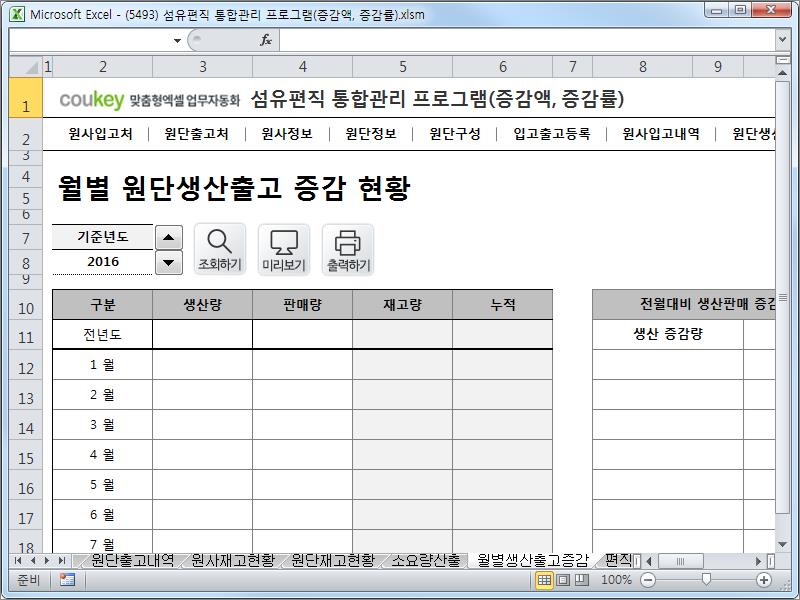Image resolution: width=800 pixels, height=600 pixels.
Task: Click vertical scrollbar up arrow
Action: click(782, 73)
